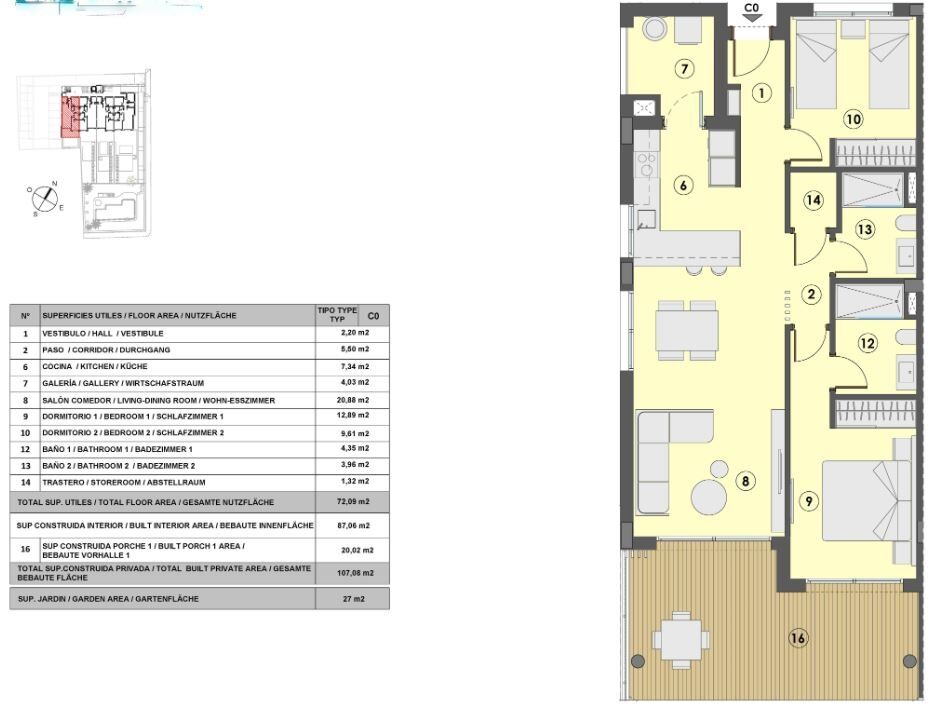The height and width of the screenshot is (717, 929).
Task: Click the 'SALÓN COMEDOR / LIVING-DINING ROOM' row
Action: [x=199, y=400]
